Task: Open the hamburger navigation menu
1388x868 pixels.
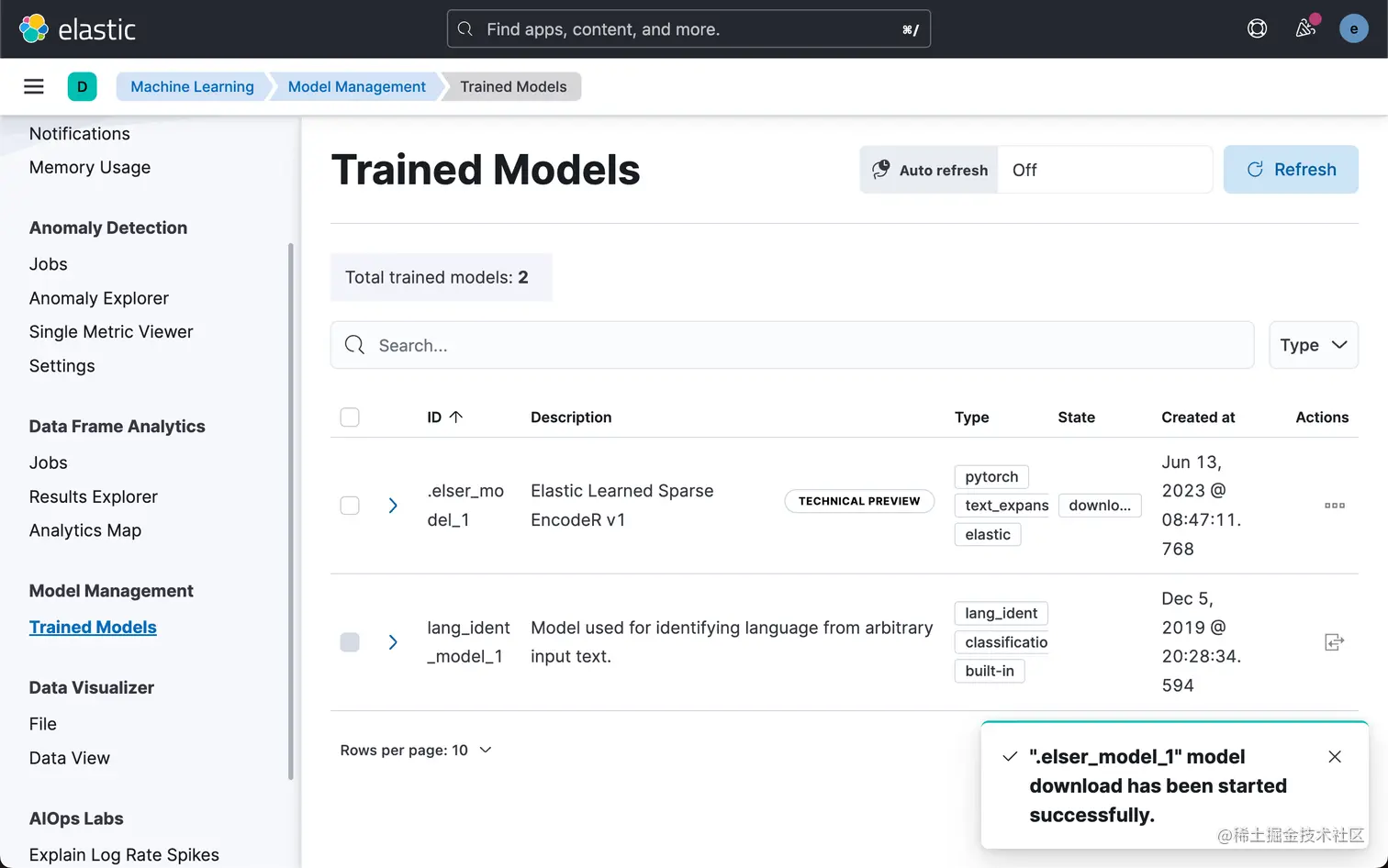Action: (34, 86)
